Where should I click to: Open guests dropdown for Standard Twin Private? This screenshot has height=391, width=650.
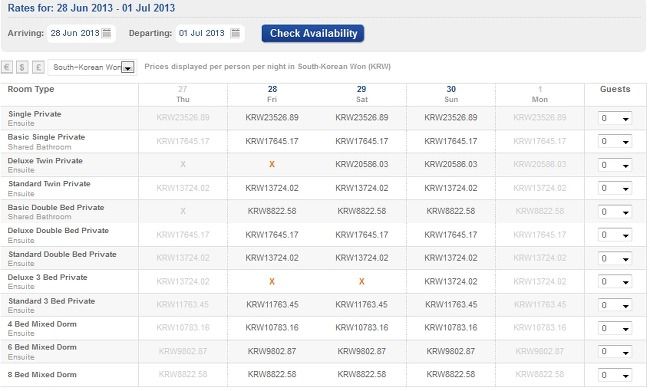(615, 188)
